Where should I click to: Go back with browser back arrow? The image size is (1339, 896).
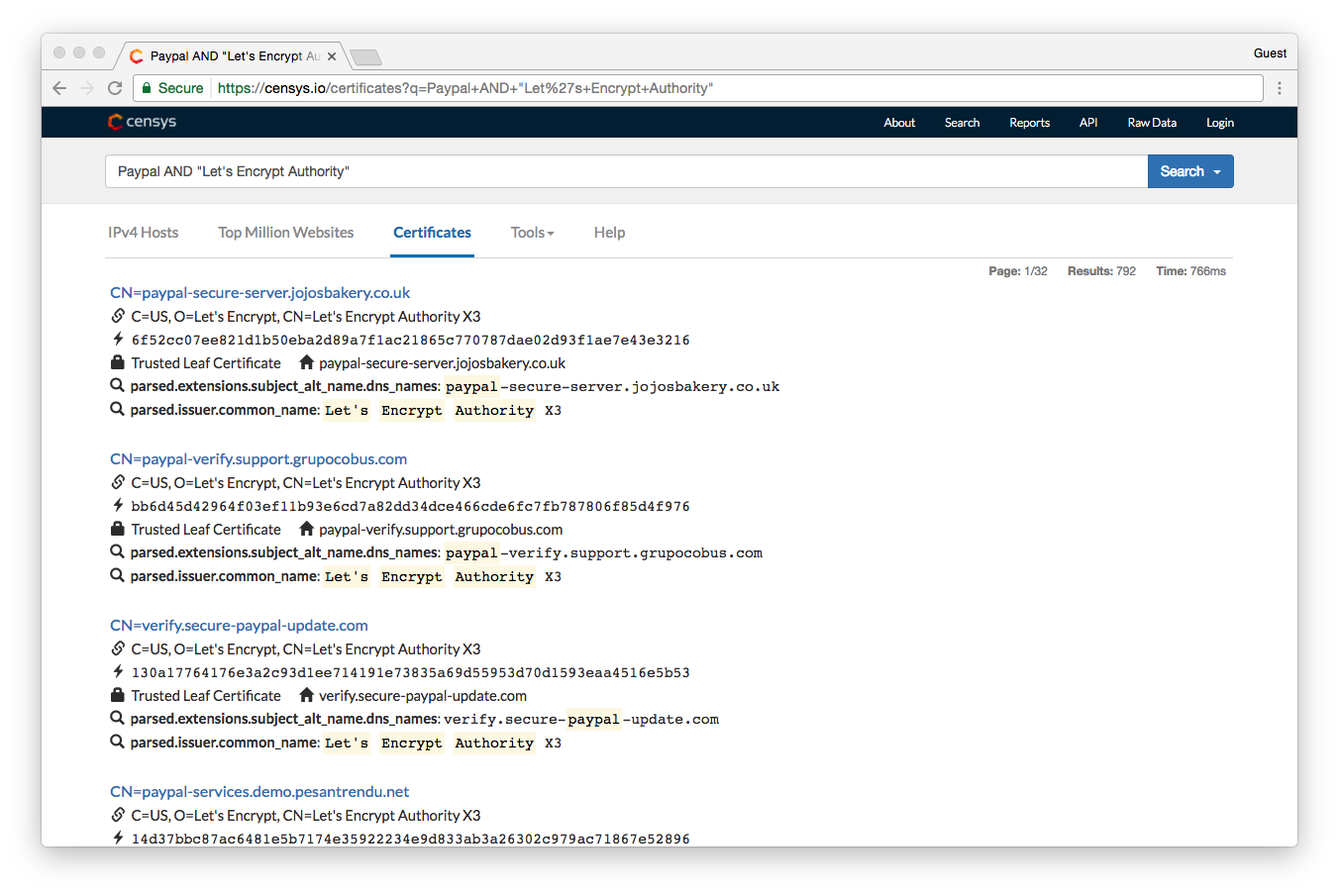click(59, 88)
